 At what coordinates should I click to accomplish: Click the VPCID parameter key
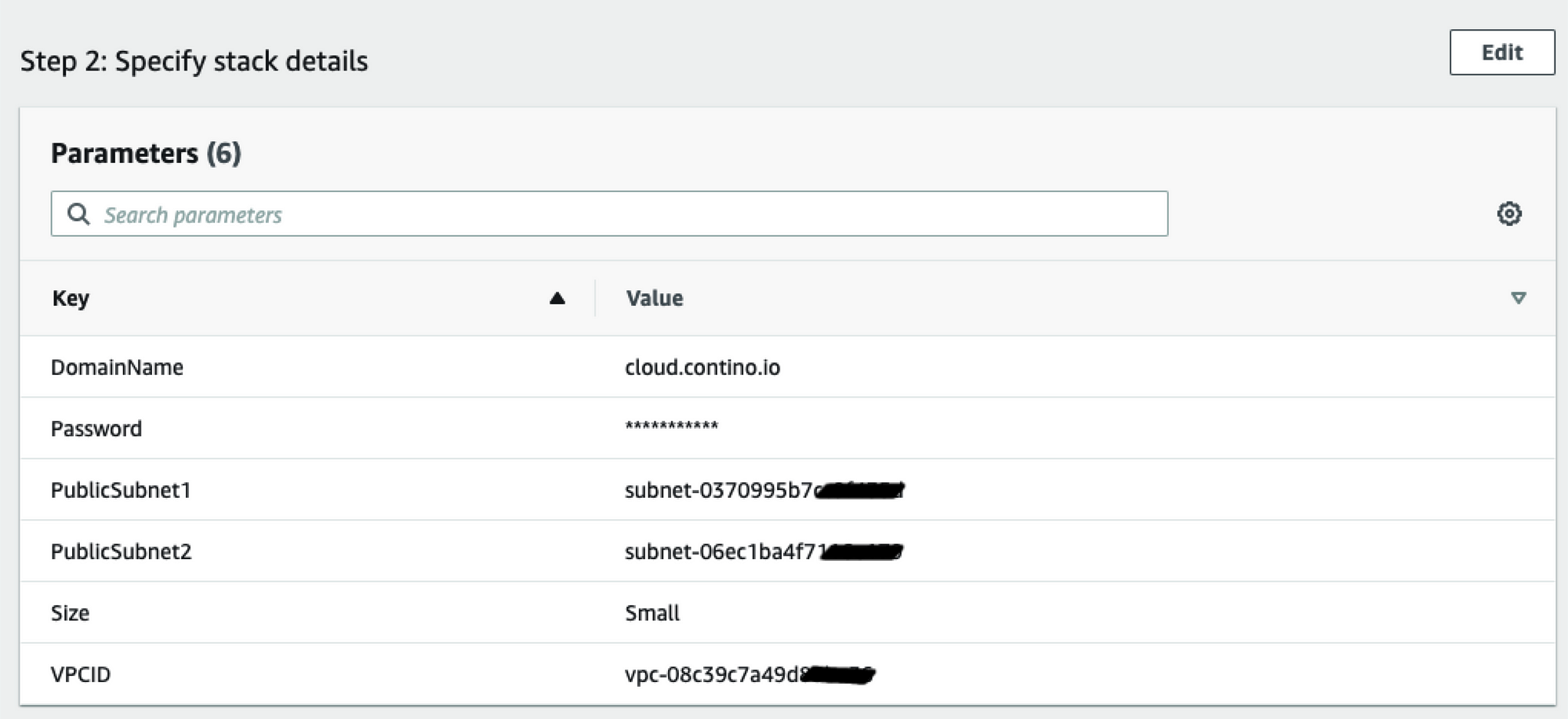pyautogui.click(x=81, y=674)
